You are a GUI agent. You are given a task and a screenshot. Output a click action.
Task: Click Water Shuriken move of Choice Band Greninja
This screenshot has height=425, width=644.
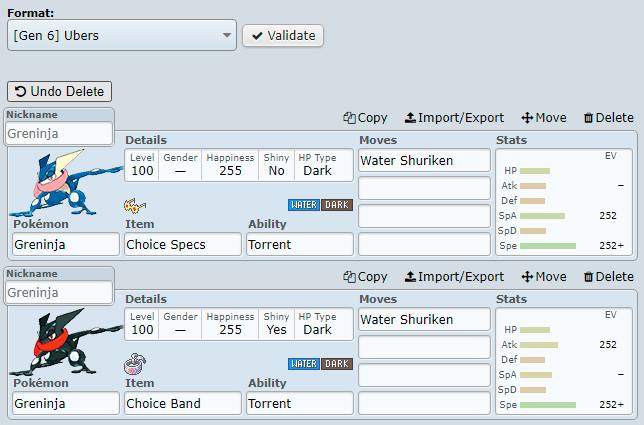pyautogui.click(x=424, y=319)
